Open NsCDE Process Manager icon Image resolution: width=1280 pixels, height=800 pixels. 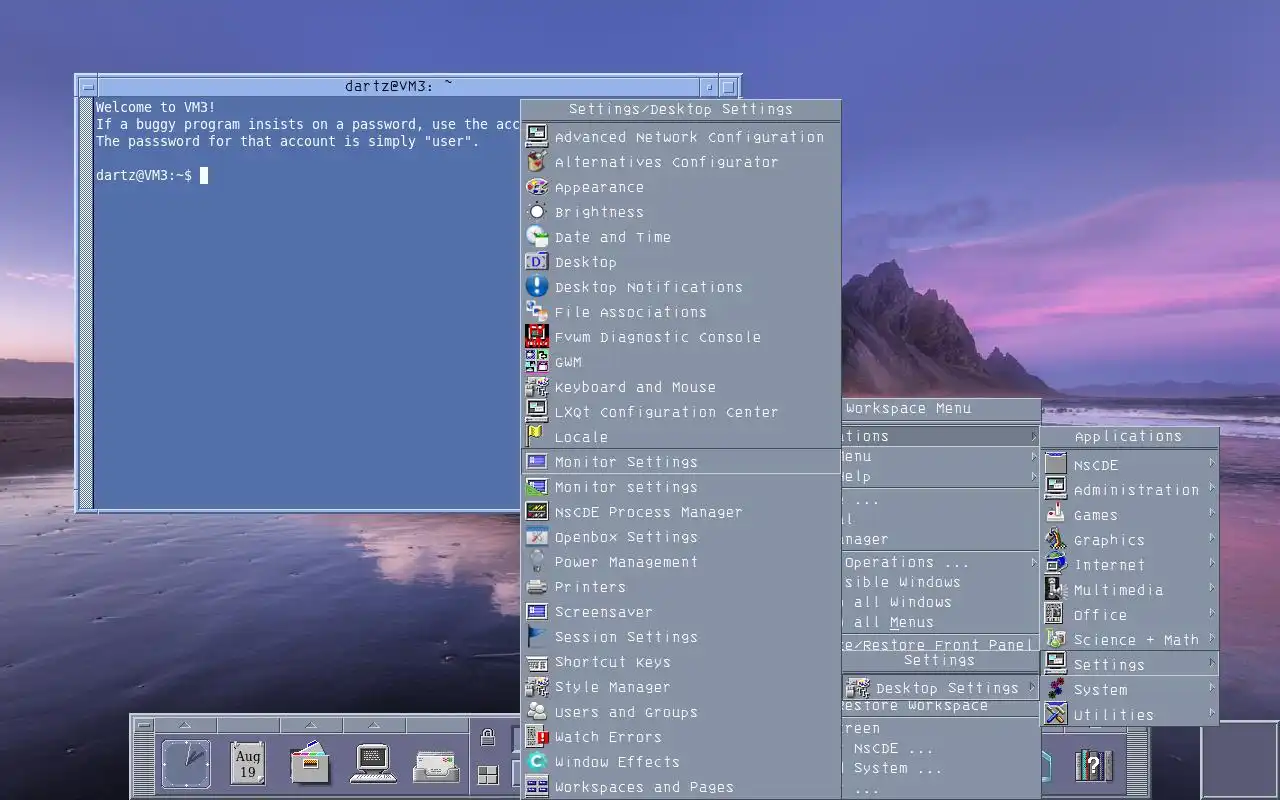537,511
